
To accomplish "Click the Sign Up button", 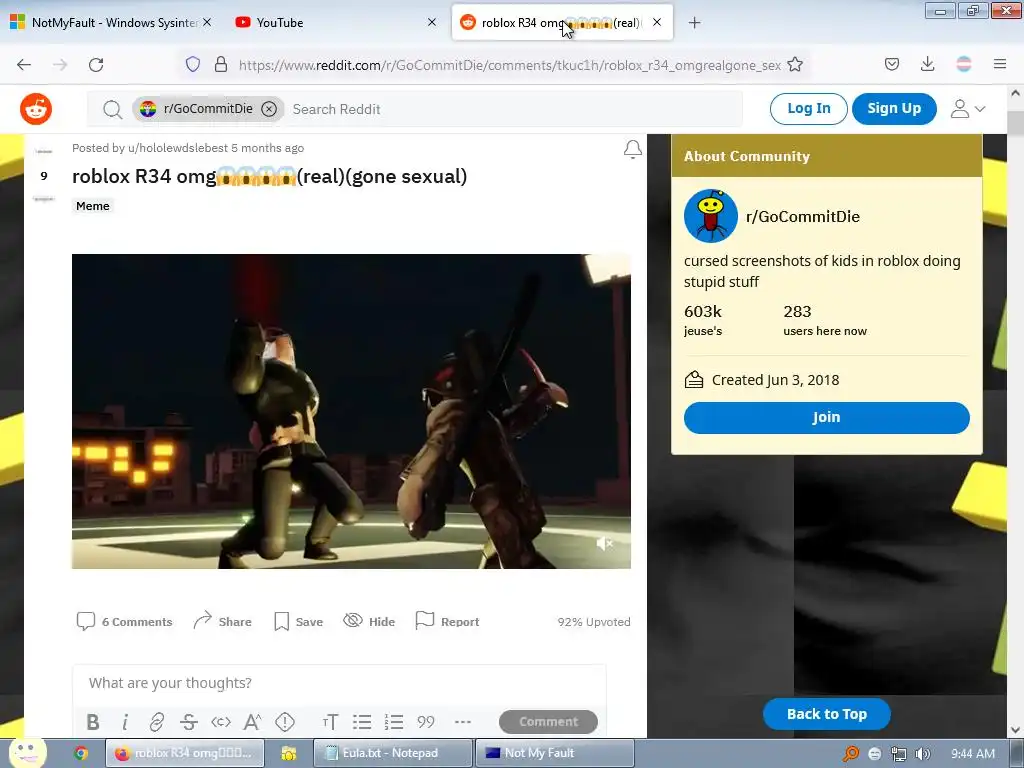I will (894, 108).
